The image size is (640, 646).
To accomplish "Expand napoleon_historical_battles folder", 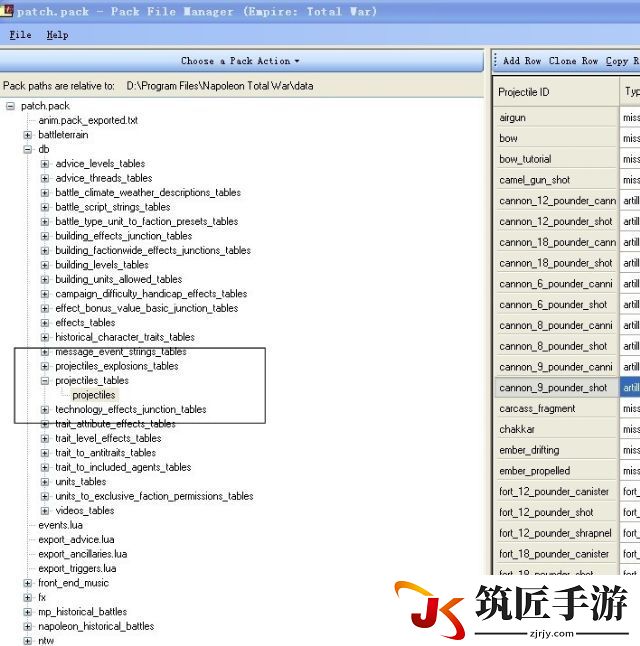I will tap(28, 627).
